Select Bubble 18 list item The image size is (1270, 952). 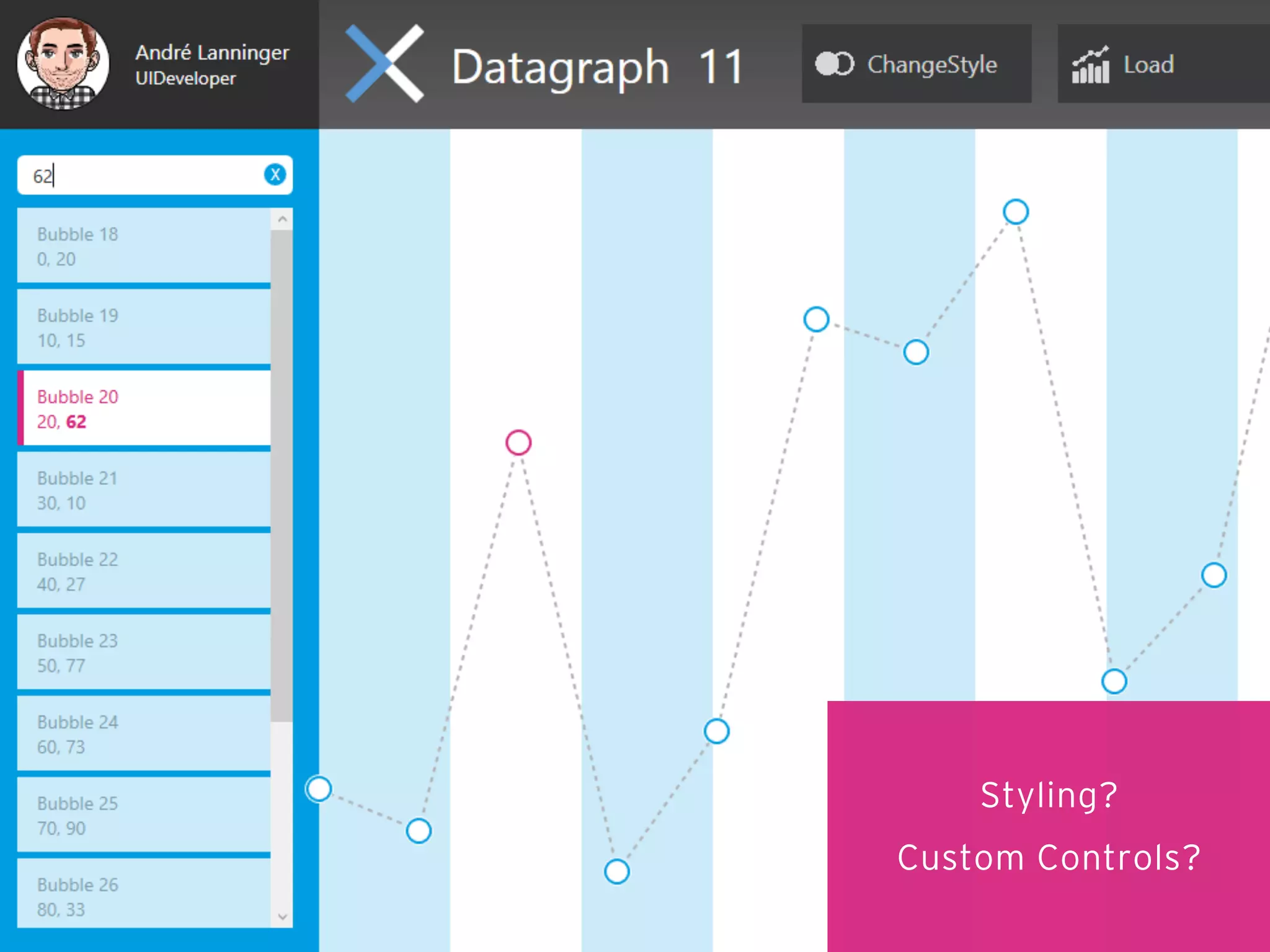tap(144, 246)
